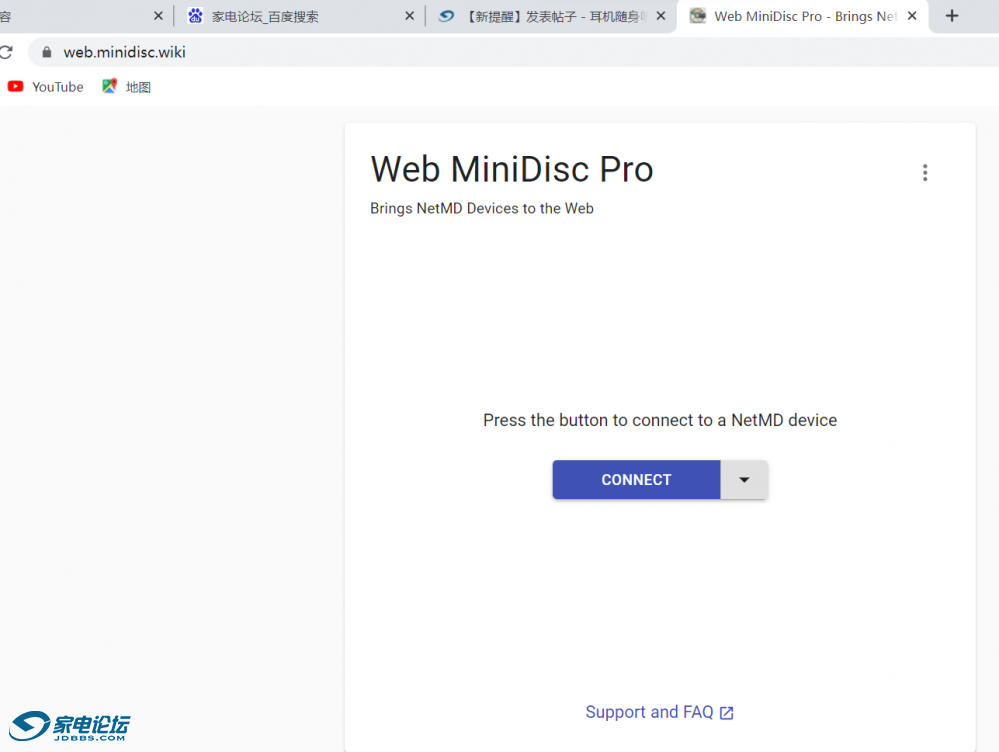Click the 'Web MiniDisc Pro' heading
This screenshot has height=752, width=999.
click(512, 170)
